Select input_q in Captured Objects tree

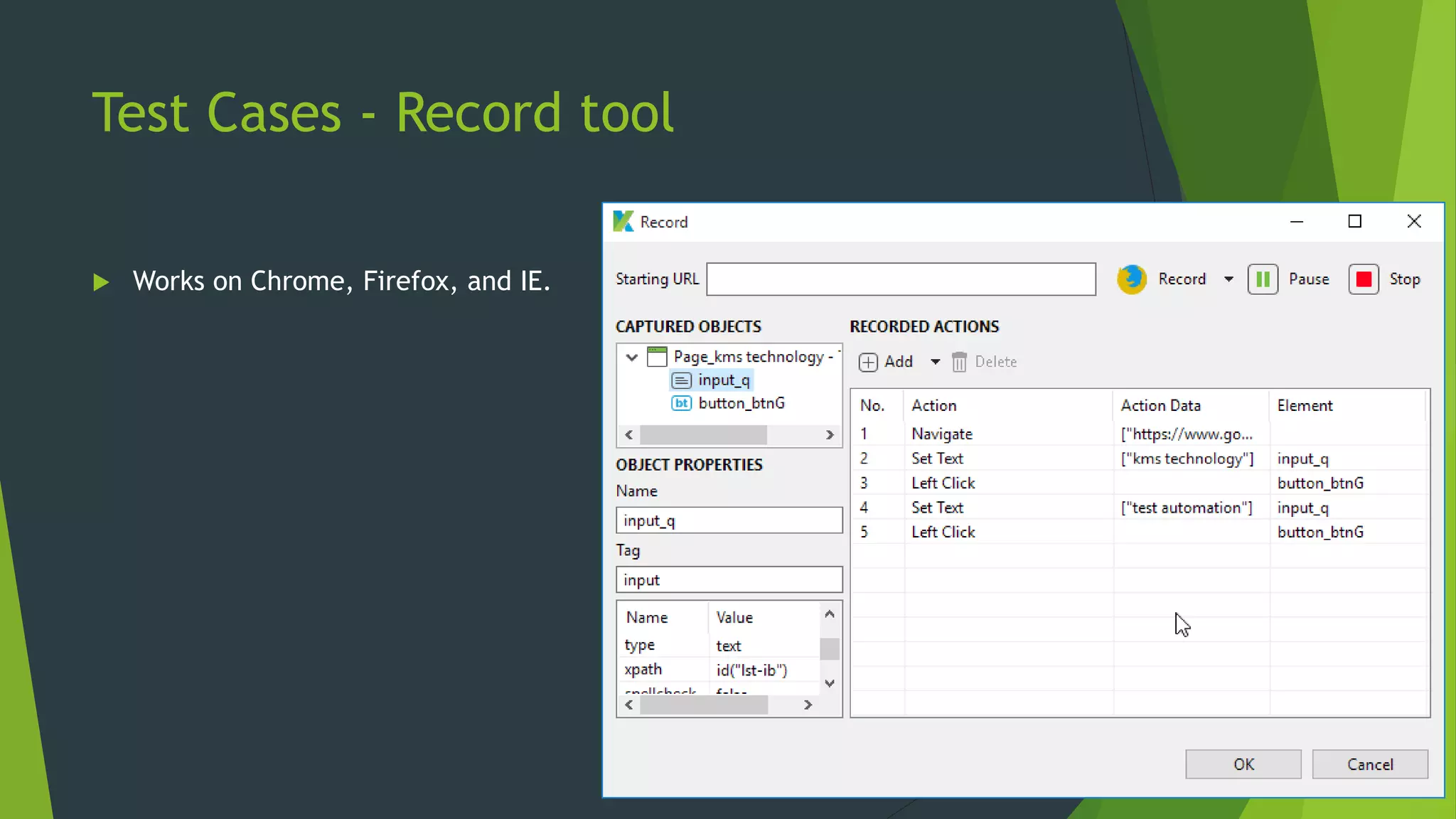724,380
